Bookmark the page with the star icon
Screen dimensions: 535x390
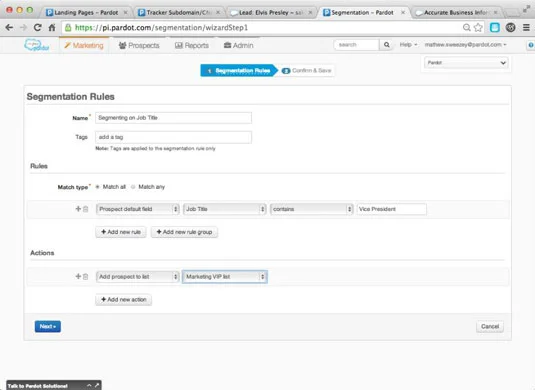478,27
